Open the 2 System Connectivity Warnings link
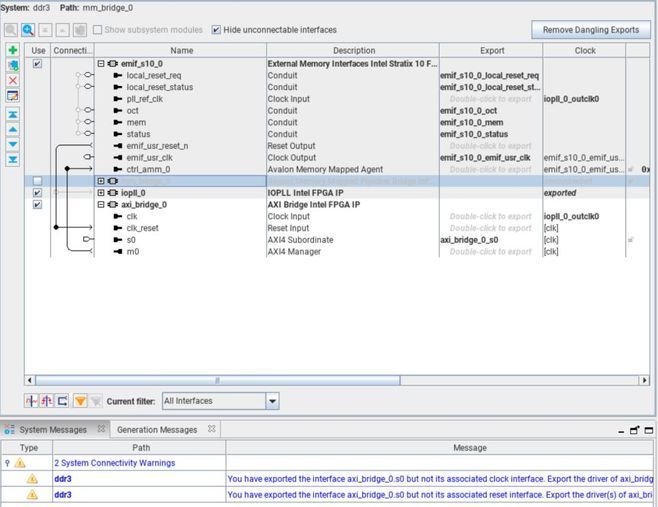 pos(115,463)
